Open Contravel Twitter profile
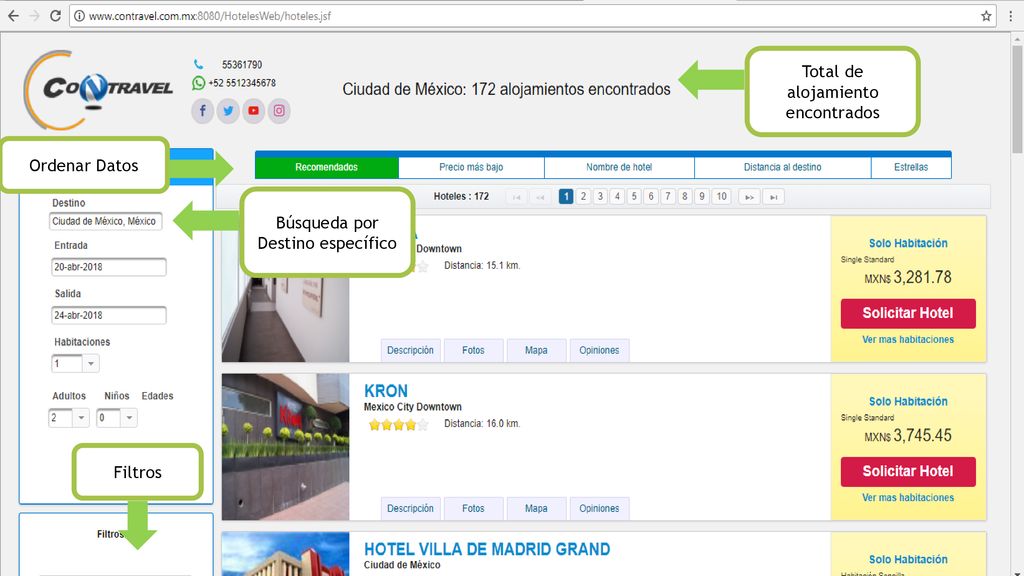 pos(228,110)
